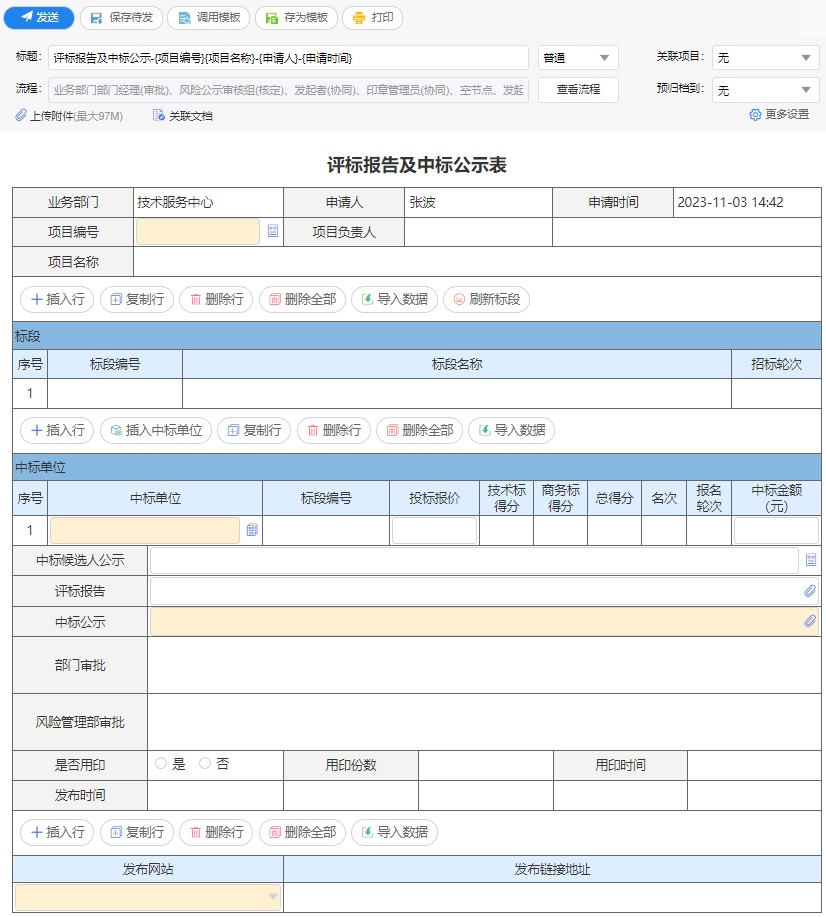Click the 投标报价 input in row 1
826x917 pixels.
[x=434, y=530]
